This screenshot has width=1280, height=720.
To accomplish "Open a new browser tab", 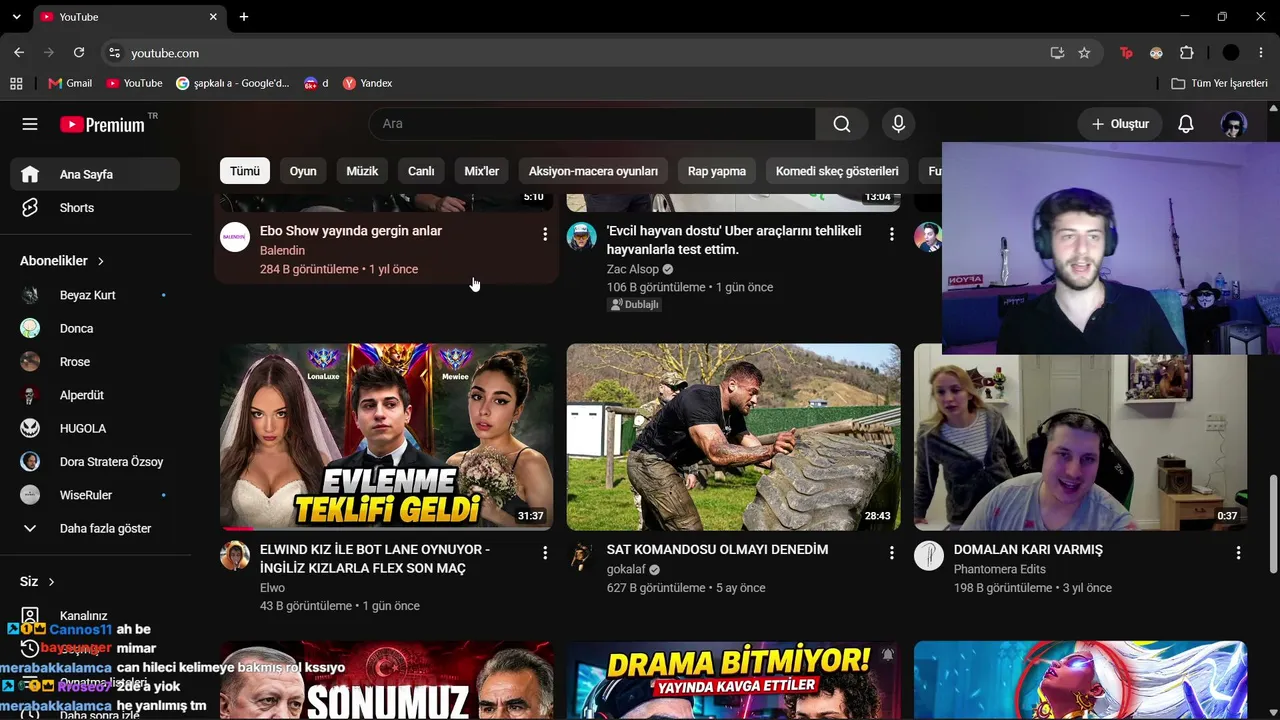I will pos(244,17).
